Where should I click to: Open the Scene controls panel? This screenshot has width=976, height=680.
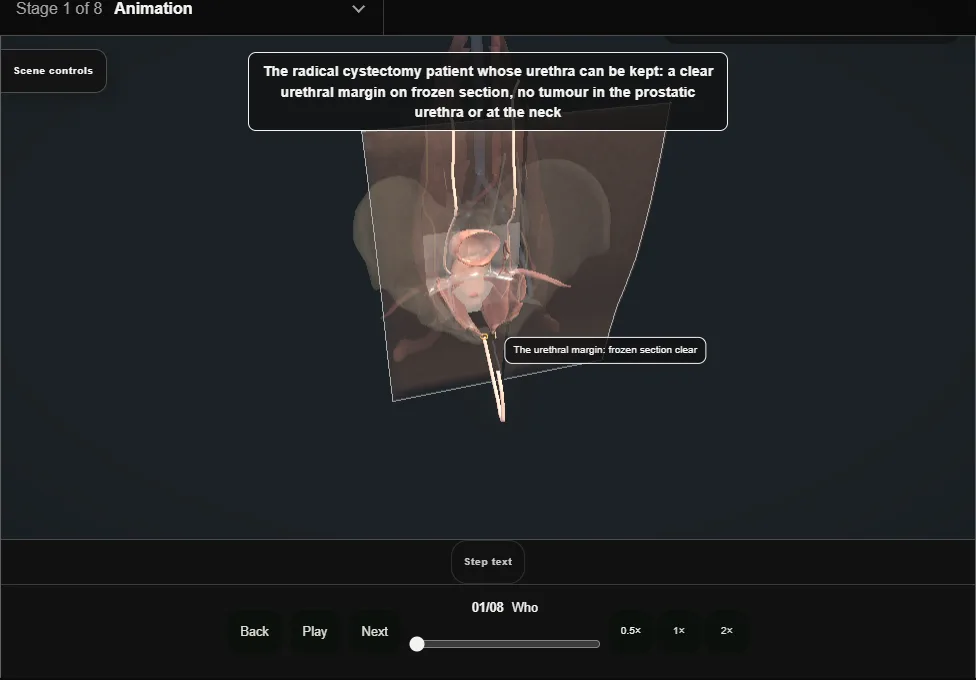point(54,71)
